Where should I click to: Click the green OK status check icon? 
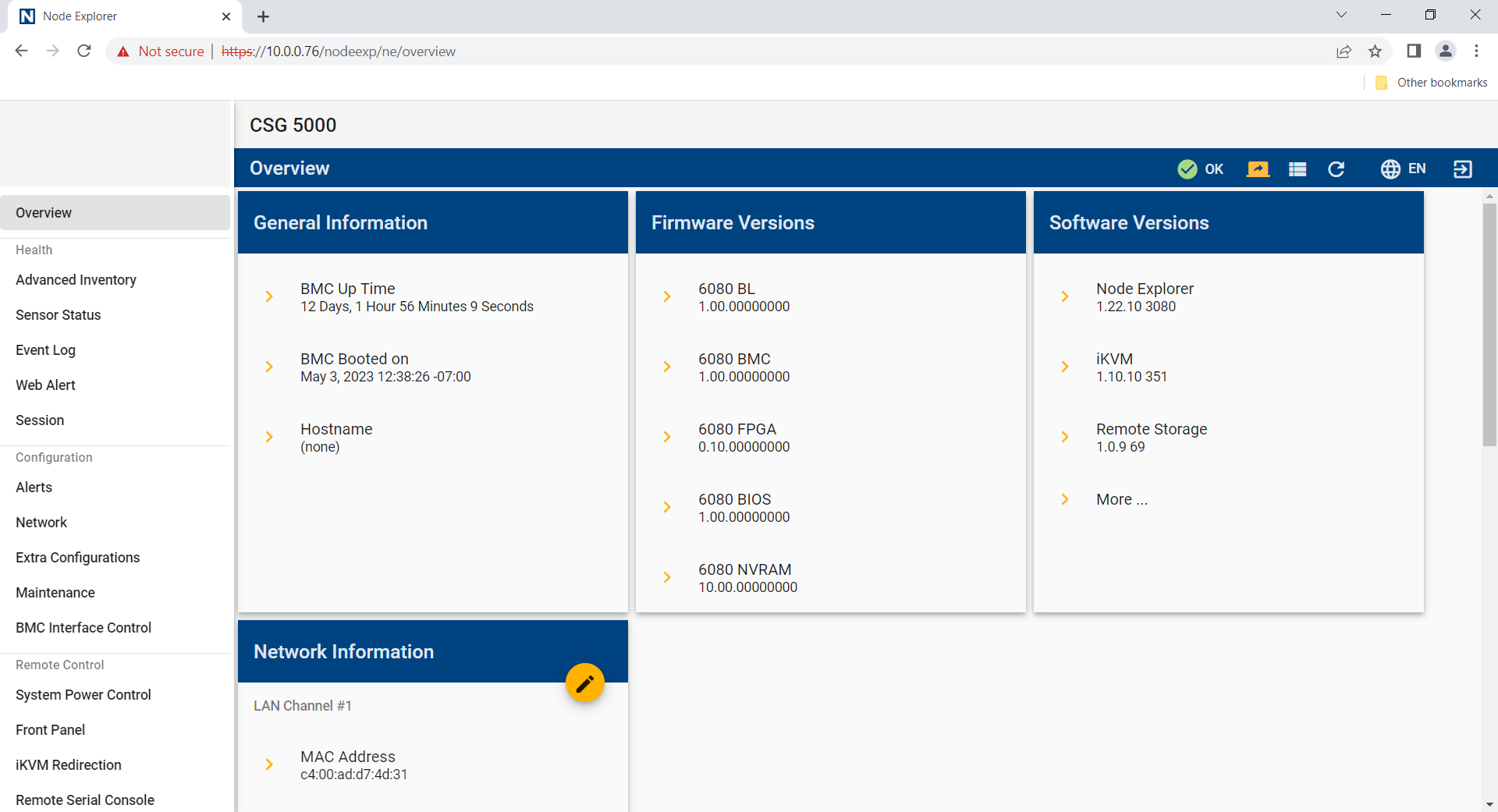pos(1187,169)
